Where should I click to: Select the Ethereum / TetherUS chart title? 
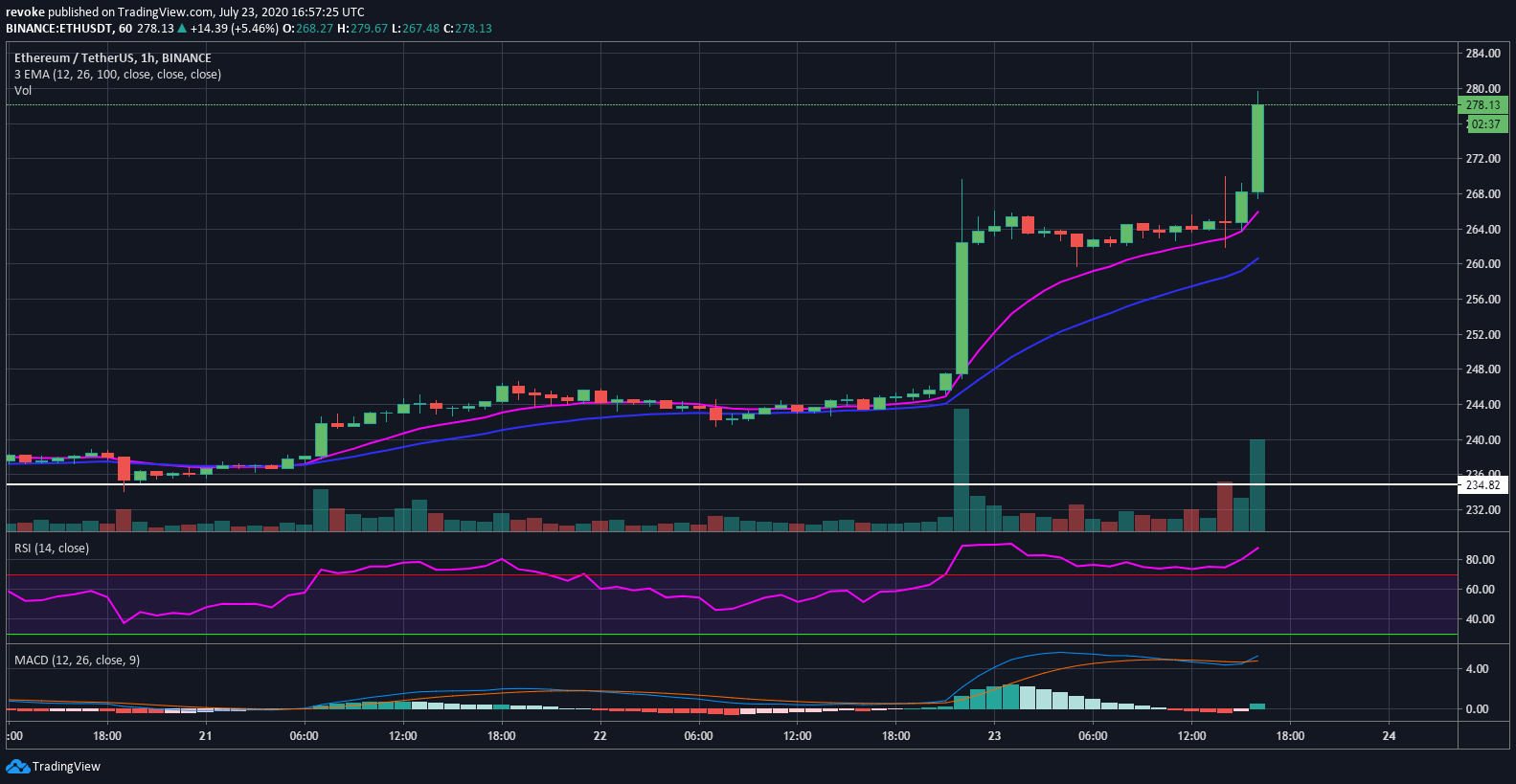(113, 57)
